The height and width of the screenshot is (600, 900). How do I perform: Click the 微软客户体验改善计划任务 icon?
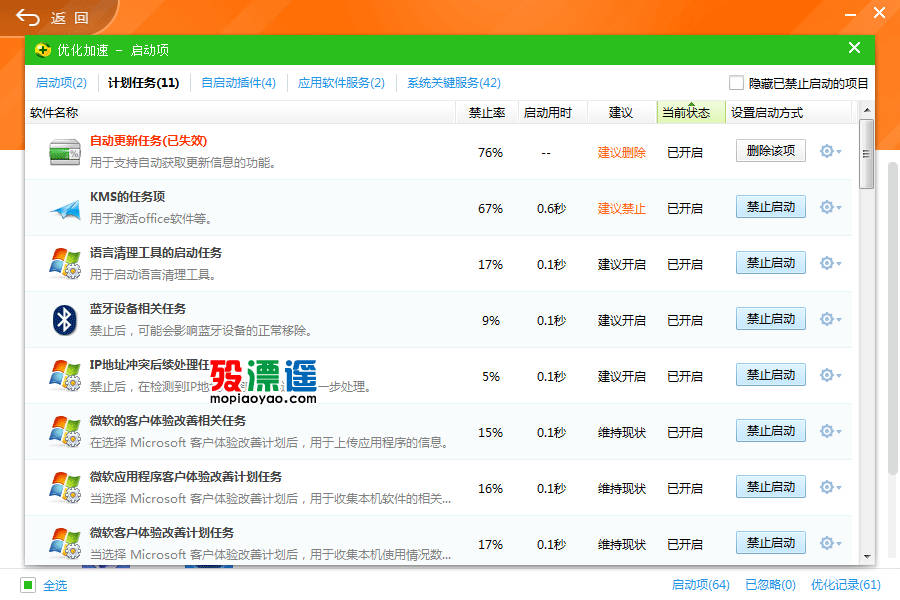[x=65, y=543]
